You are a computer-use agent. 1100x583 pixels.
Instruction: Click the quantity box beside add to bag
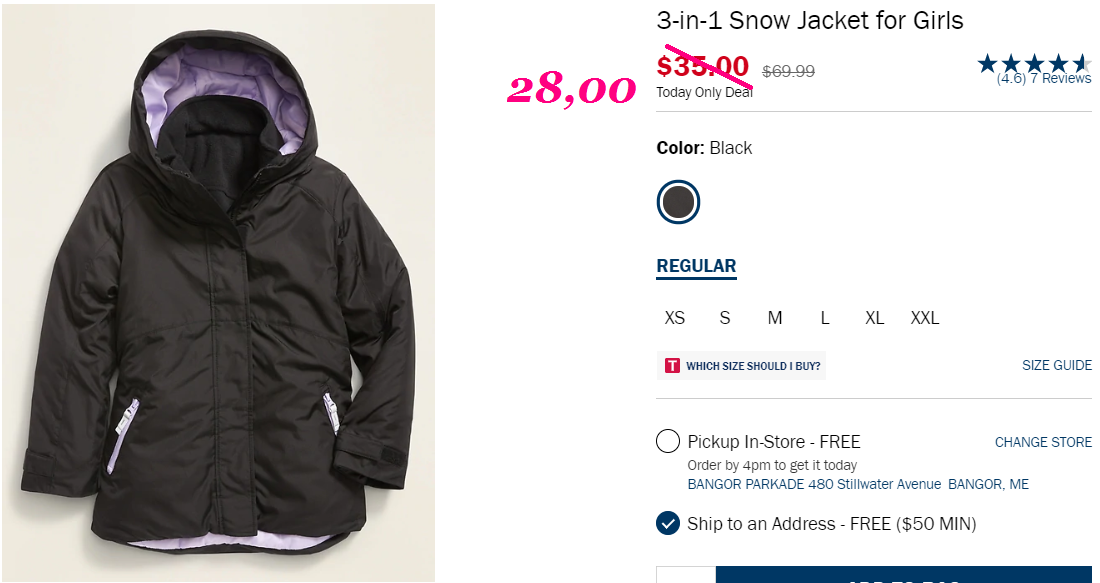(686, 575)
